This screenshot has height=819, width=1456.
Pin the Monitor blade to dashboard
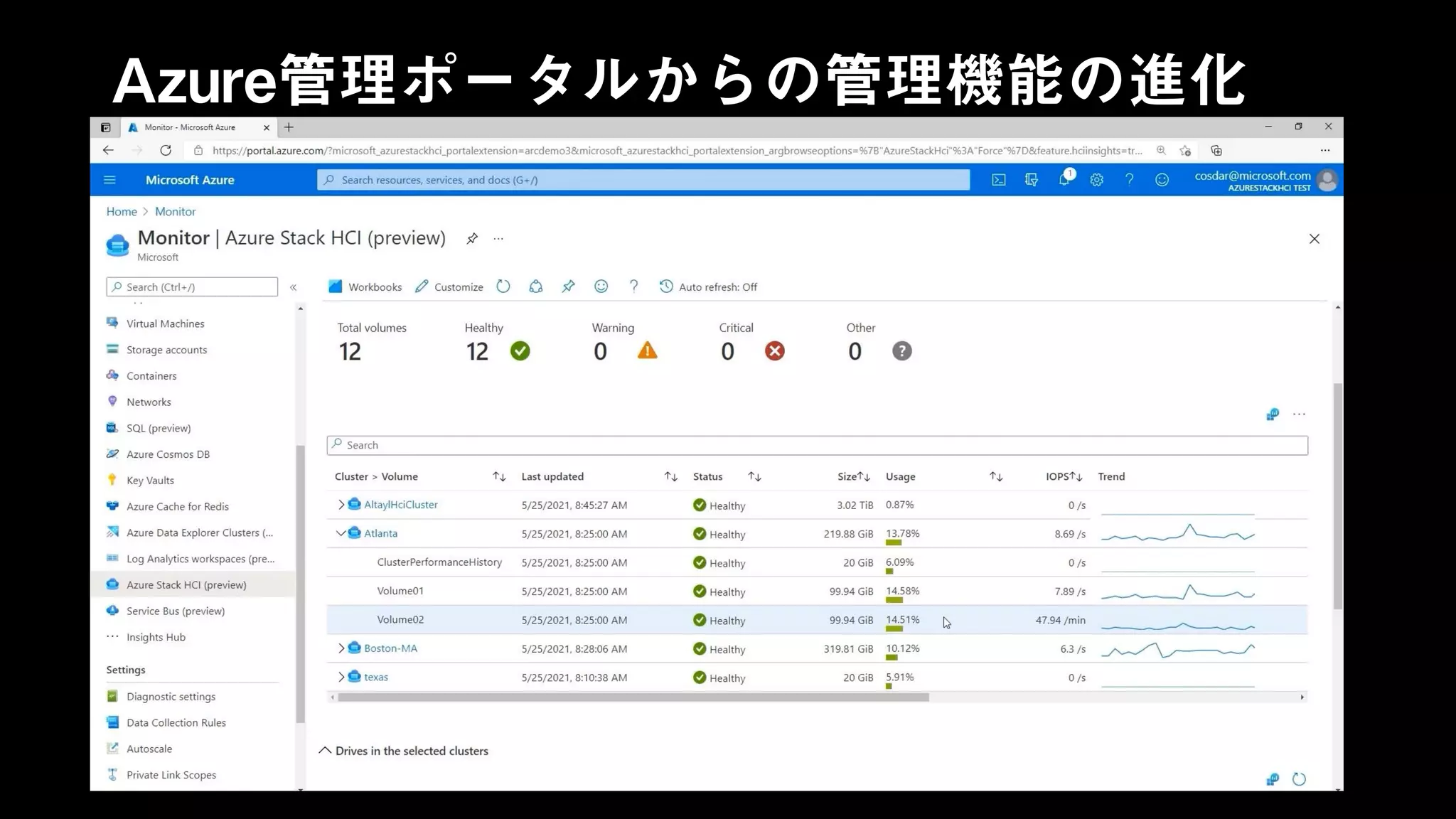pos(472,239)
